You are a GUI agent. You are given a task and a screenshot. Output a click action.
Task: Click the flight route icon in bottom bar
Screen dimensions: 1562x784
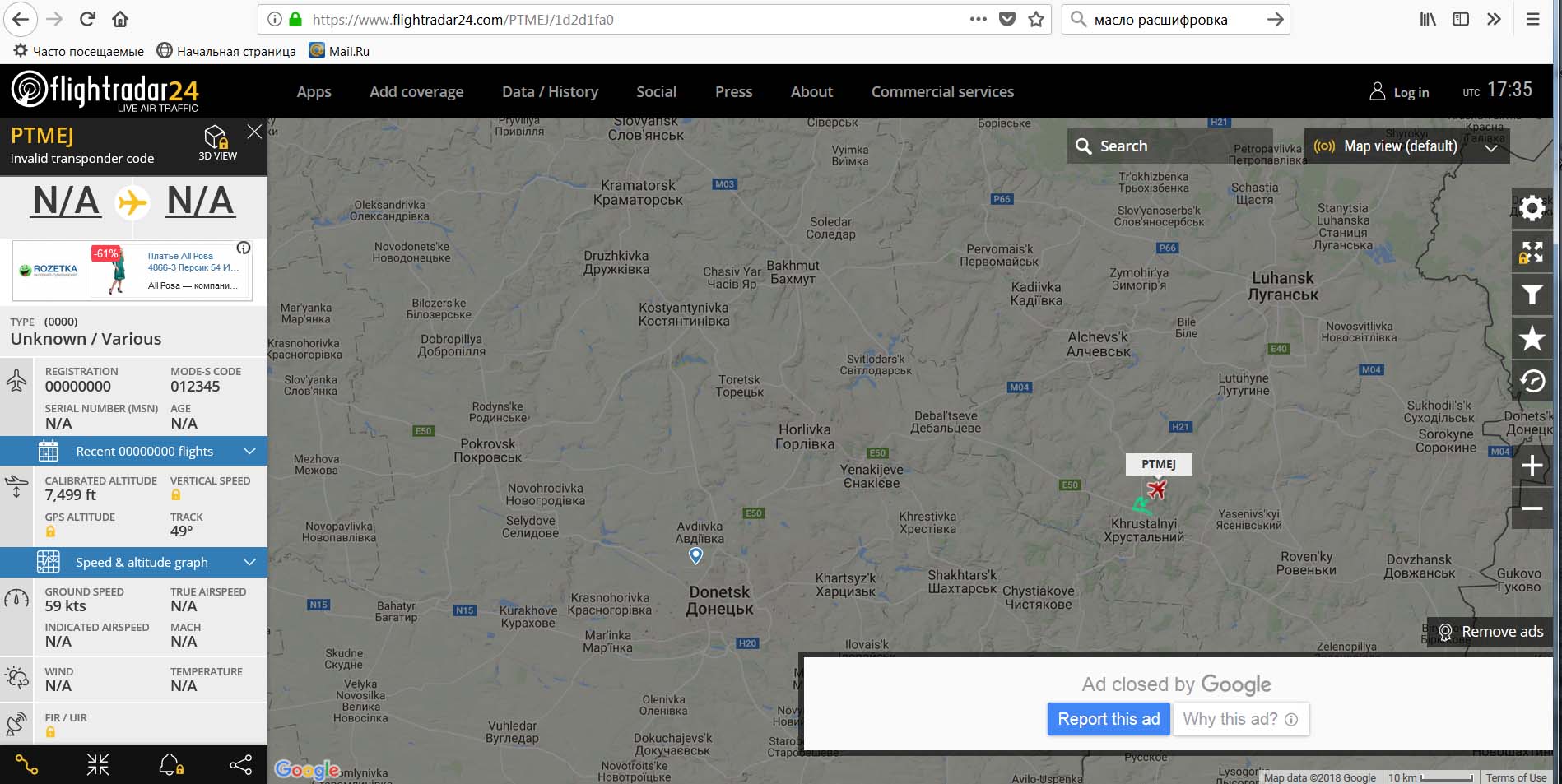coord(26,765)
